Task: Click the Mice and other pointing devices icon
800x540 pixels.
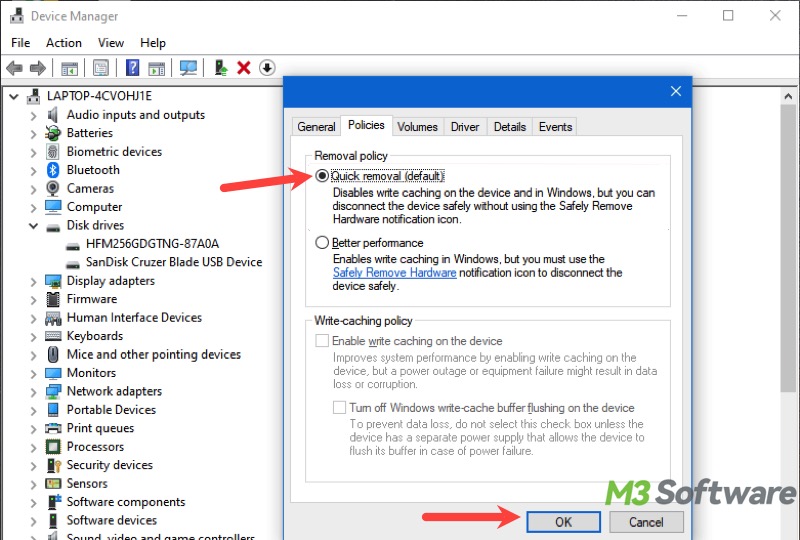Action: (x=53, y=354)
